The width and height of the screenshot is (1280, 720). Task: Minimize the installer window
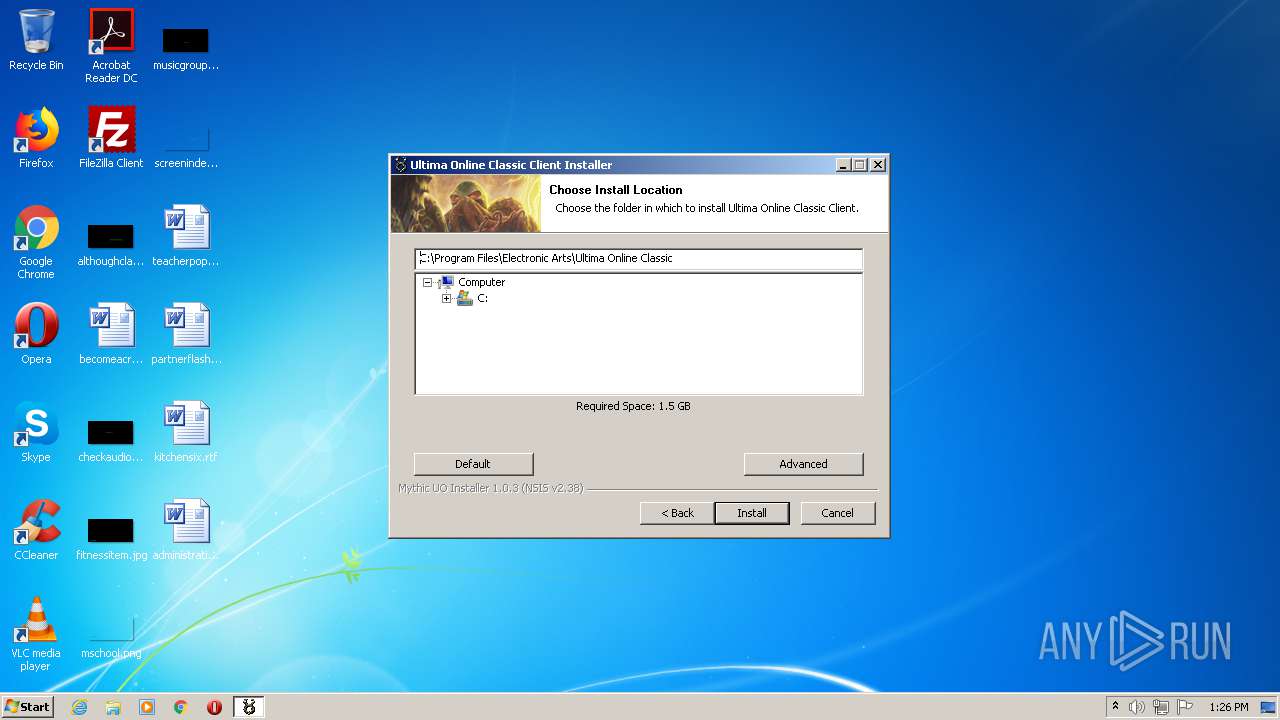[843, 165]
